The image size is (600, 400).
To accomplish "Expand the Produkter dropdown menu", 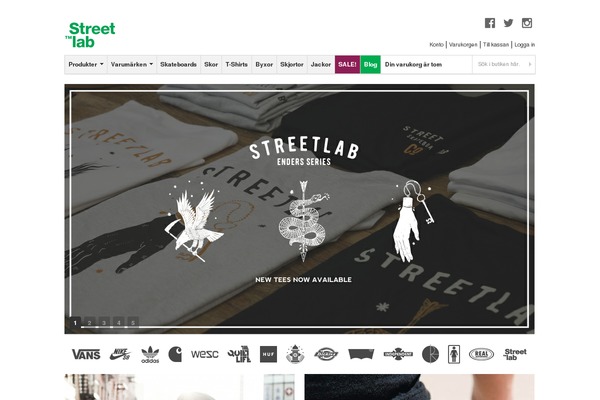I will 86,64.
